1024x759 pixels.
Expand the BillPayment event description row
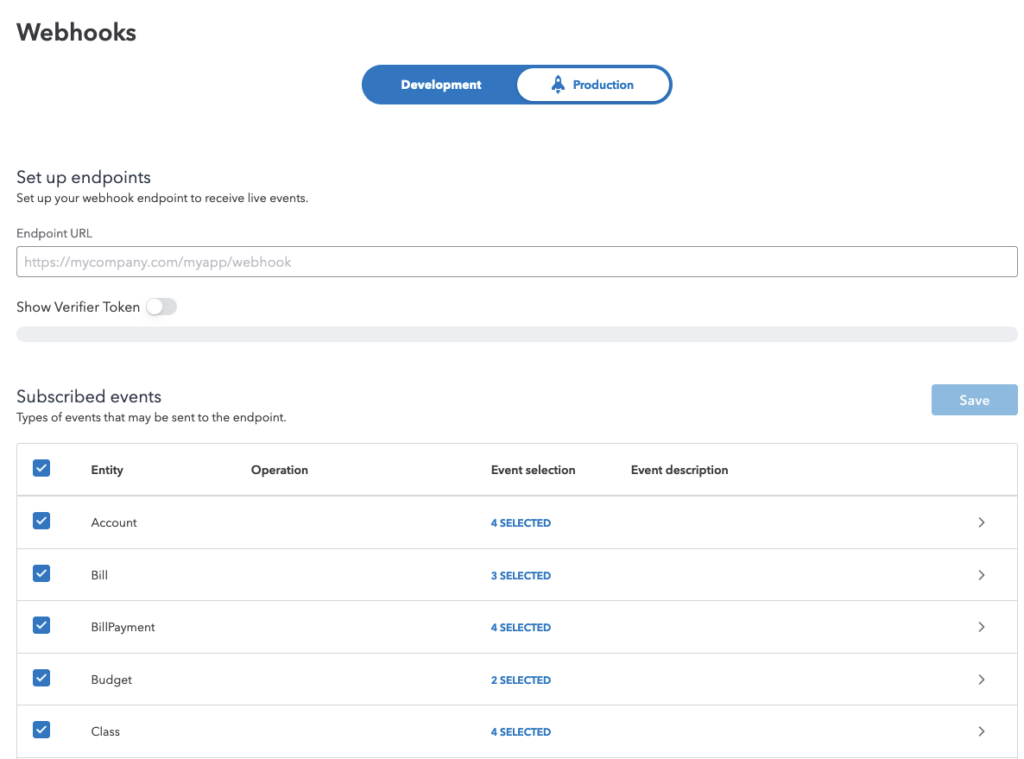pyautogui.click(x=981, y=627)
